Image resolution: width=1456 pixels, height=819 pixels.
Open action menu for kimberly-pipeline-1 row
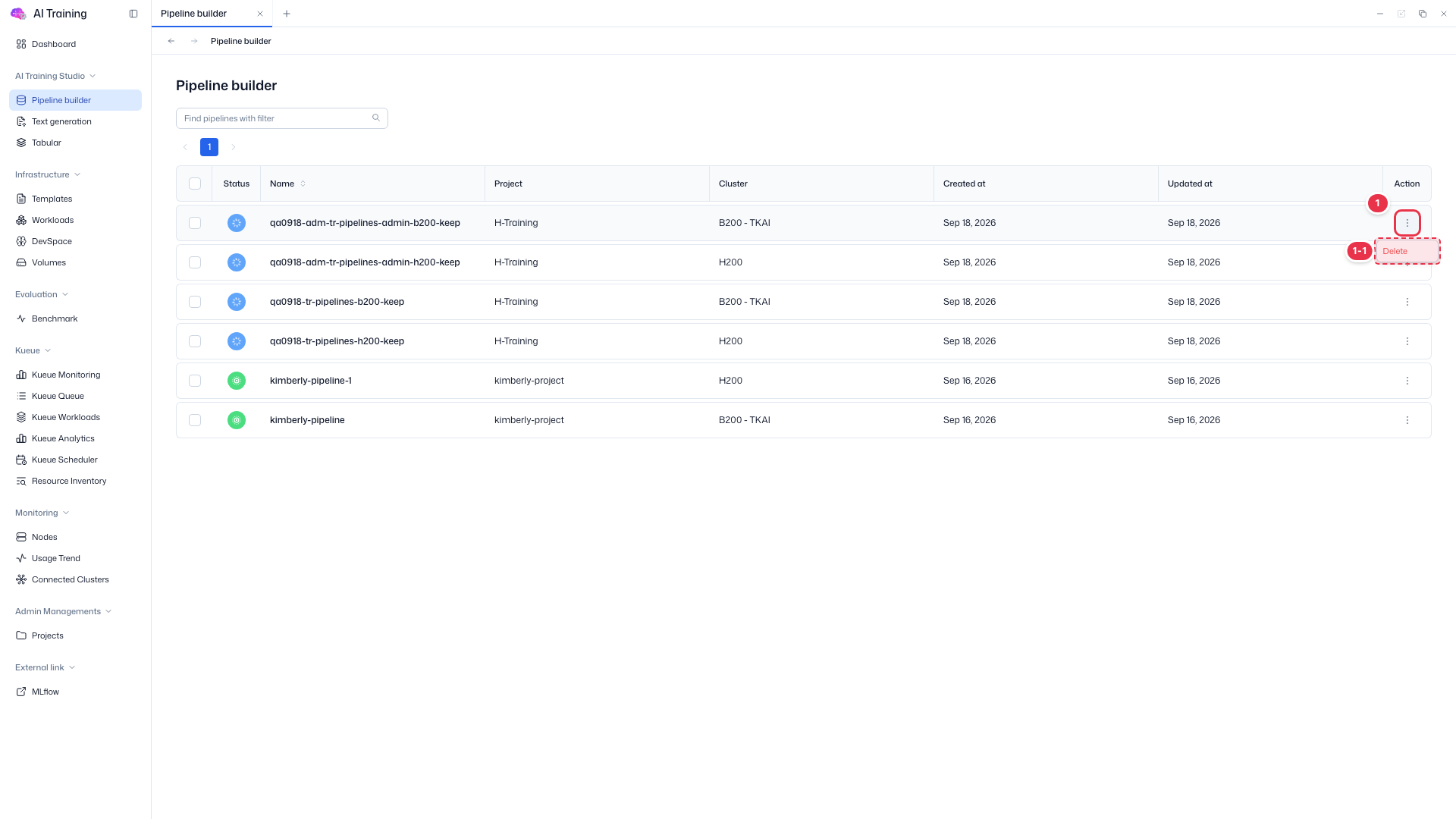[1407, 381]
